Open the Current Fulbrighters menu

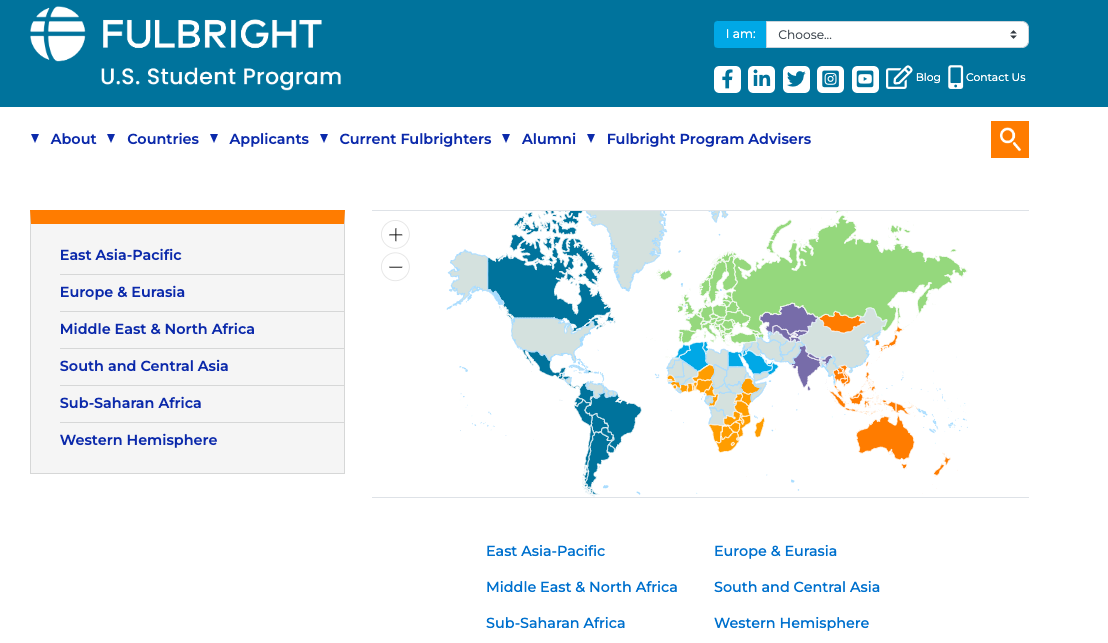pos(414,139)
